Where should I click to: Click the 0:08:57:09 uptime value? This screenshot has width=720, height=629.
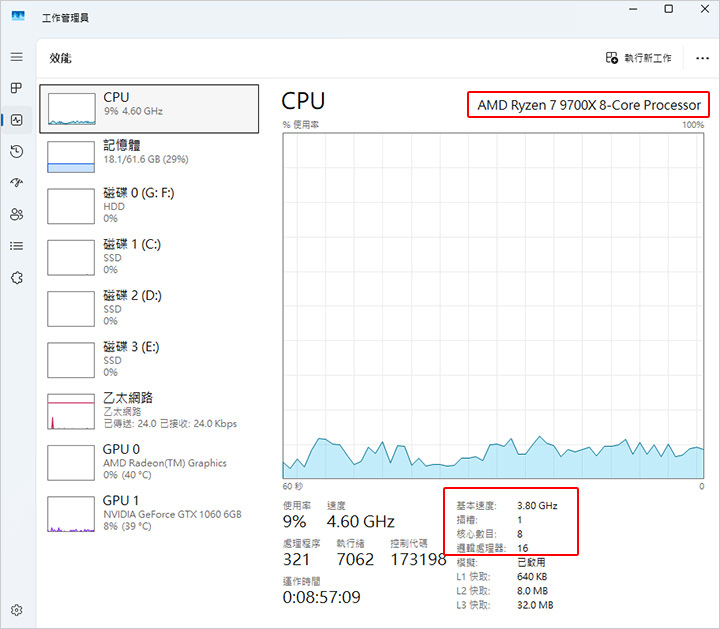(321, 597)
